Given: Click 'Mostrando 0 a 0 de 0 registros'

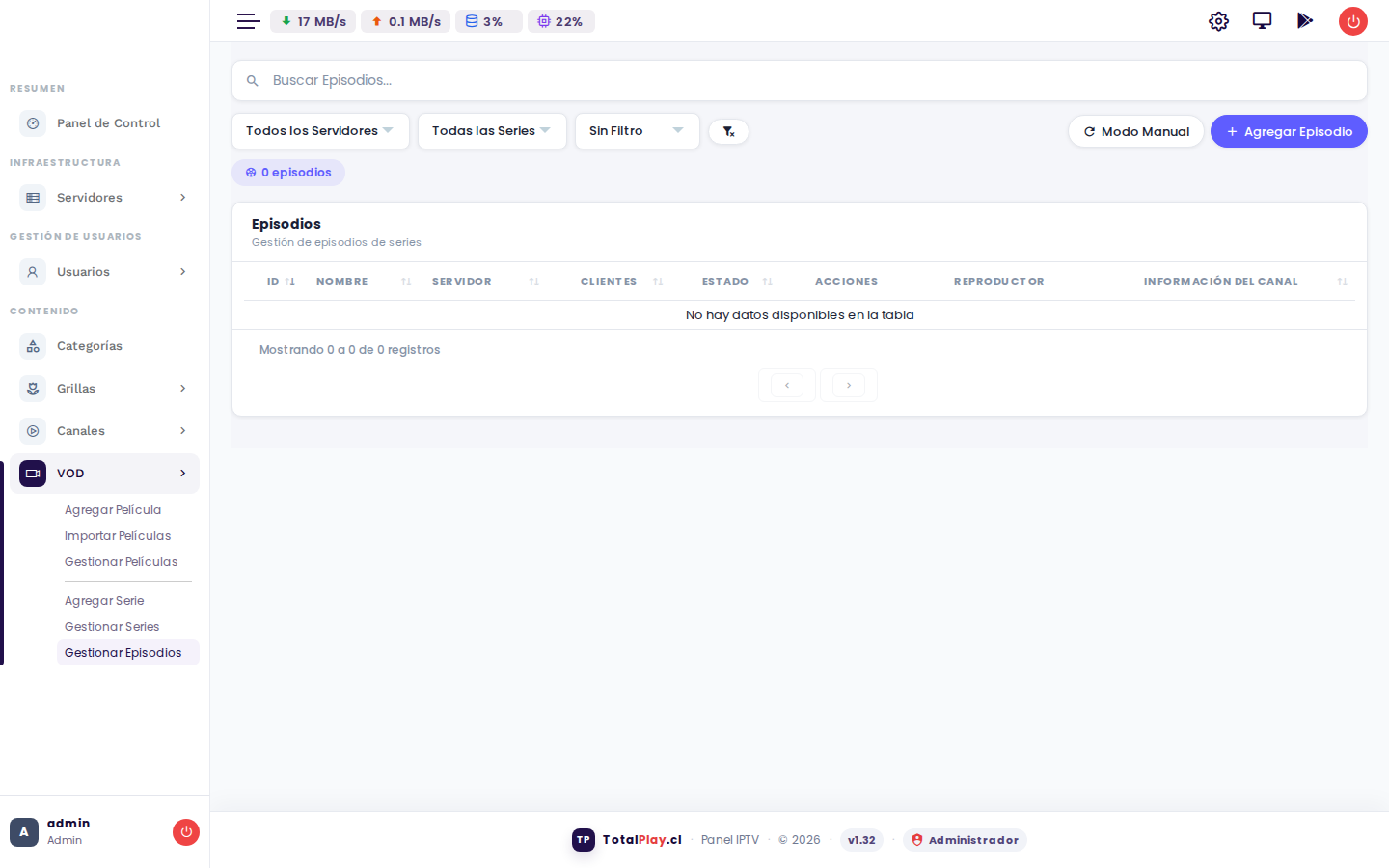Looking at the screenshot, I should (x=349, y=350).
